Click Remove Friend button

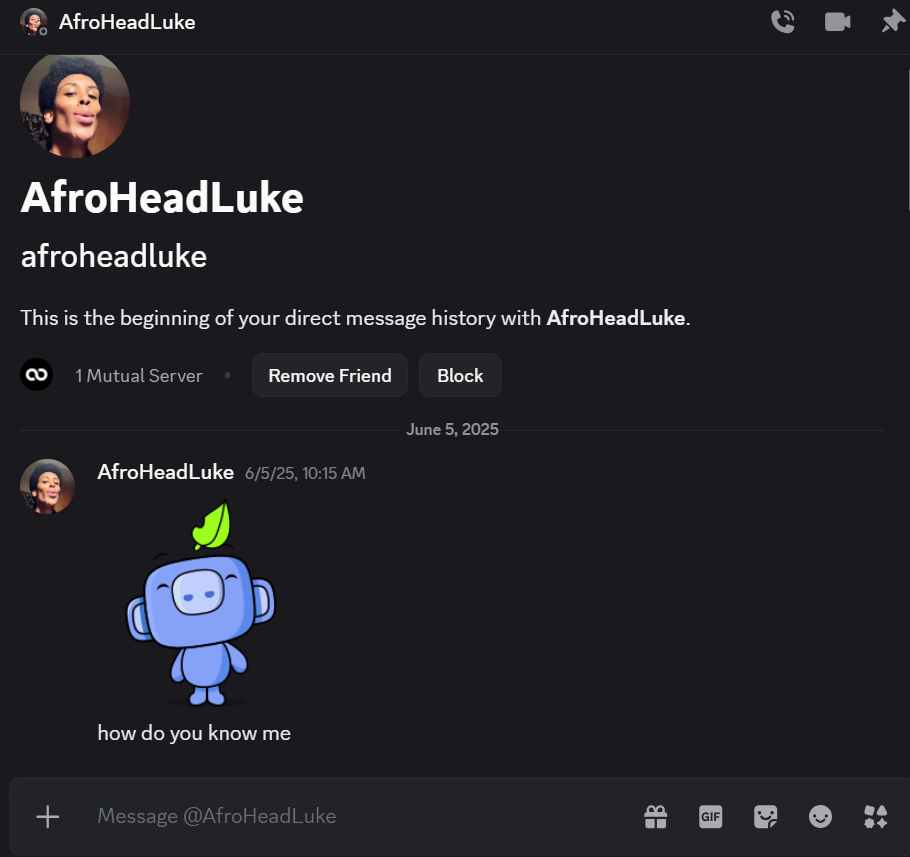[x=330, y=375]
